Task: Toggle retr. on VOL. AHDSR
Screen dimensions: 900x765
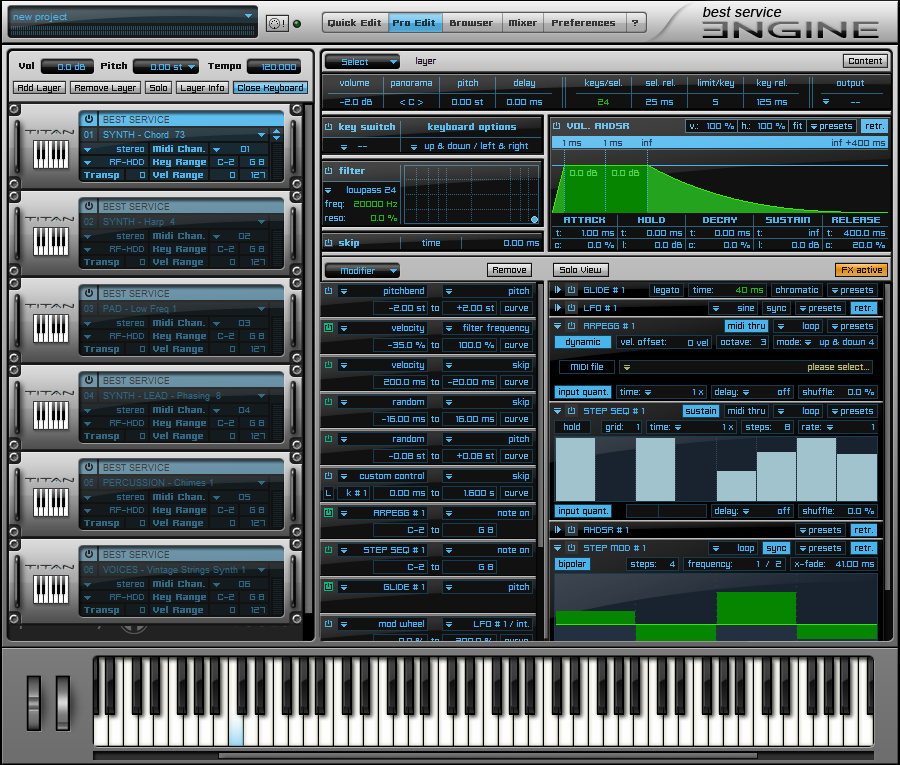Action: pos(874,126)
